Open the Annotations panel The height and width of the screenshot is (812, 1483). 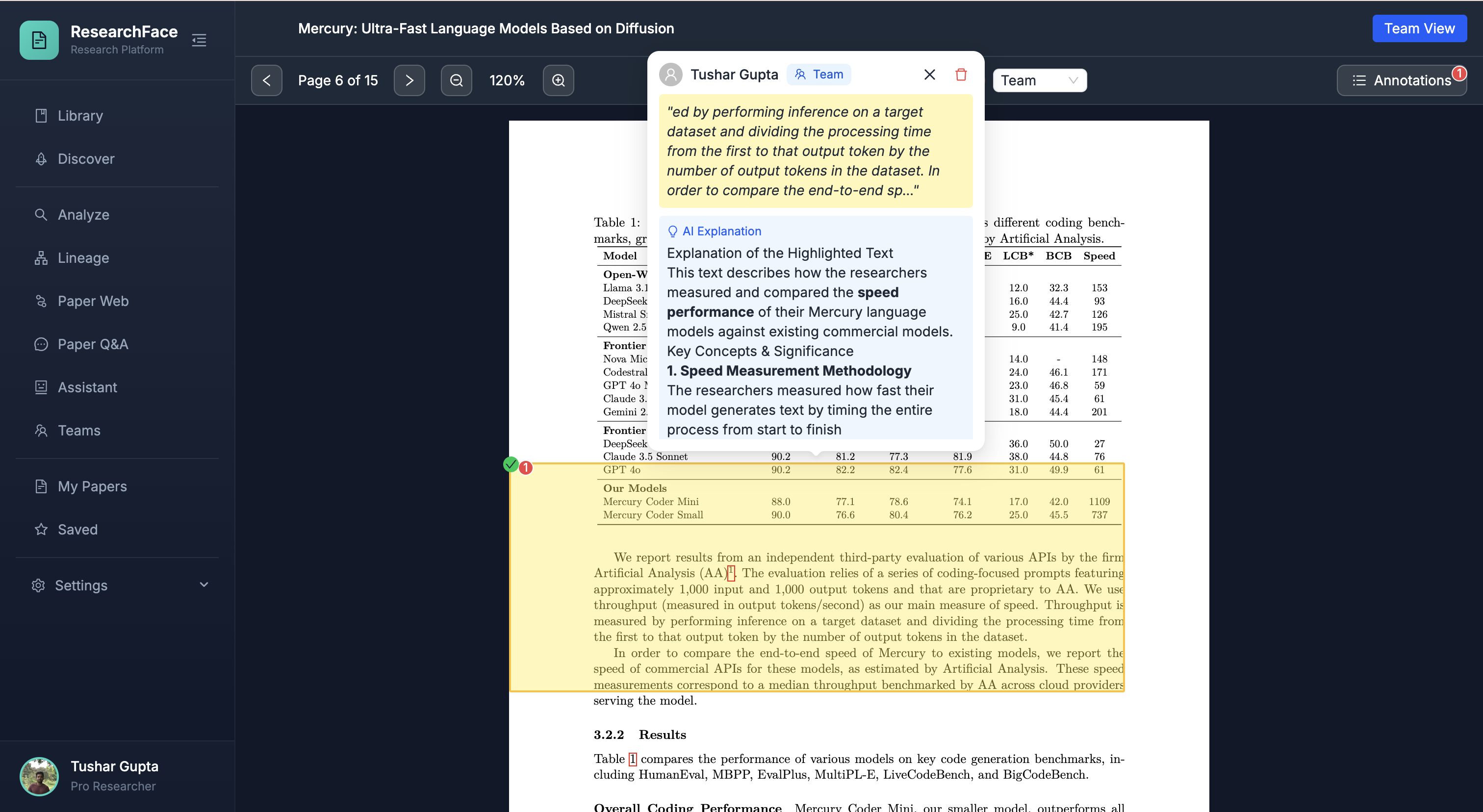click(x=1403, y=80)
